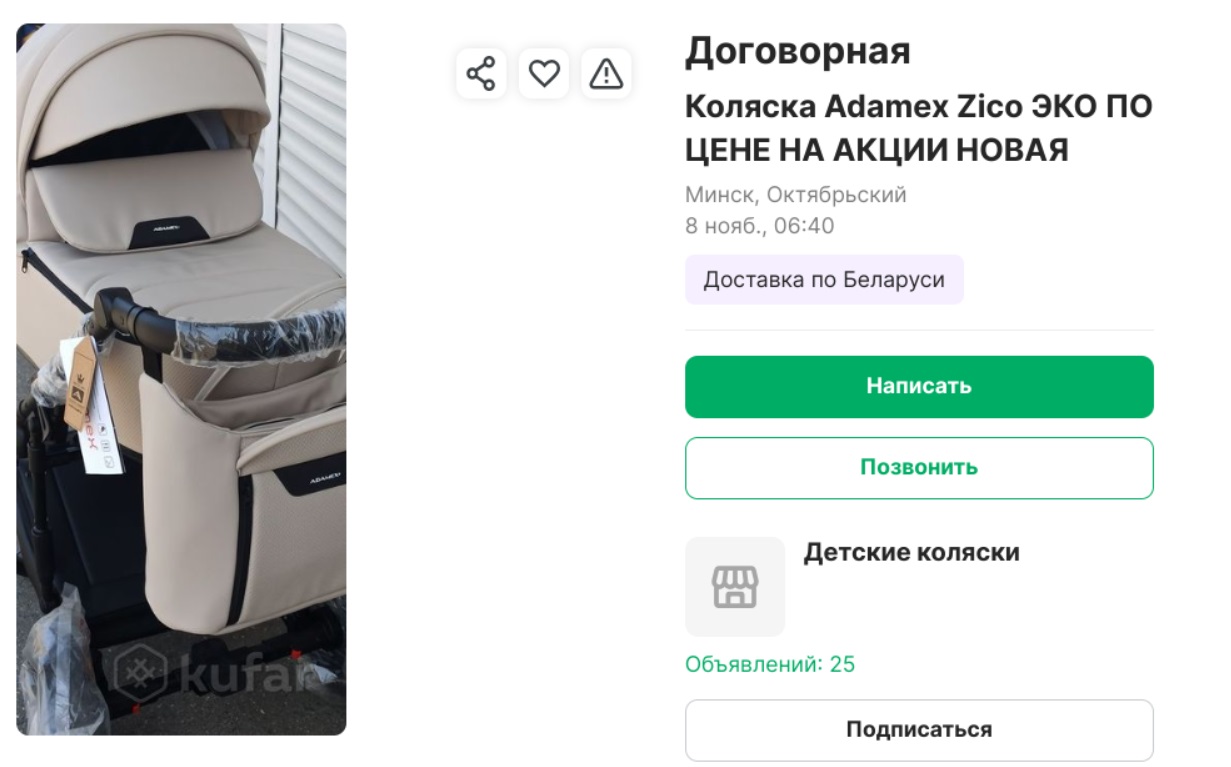Add the stroller listing to favorites via heart icon
Viewport: 1231px width, 767px height.
tap(543, 71)
